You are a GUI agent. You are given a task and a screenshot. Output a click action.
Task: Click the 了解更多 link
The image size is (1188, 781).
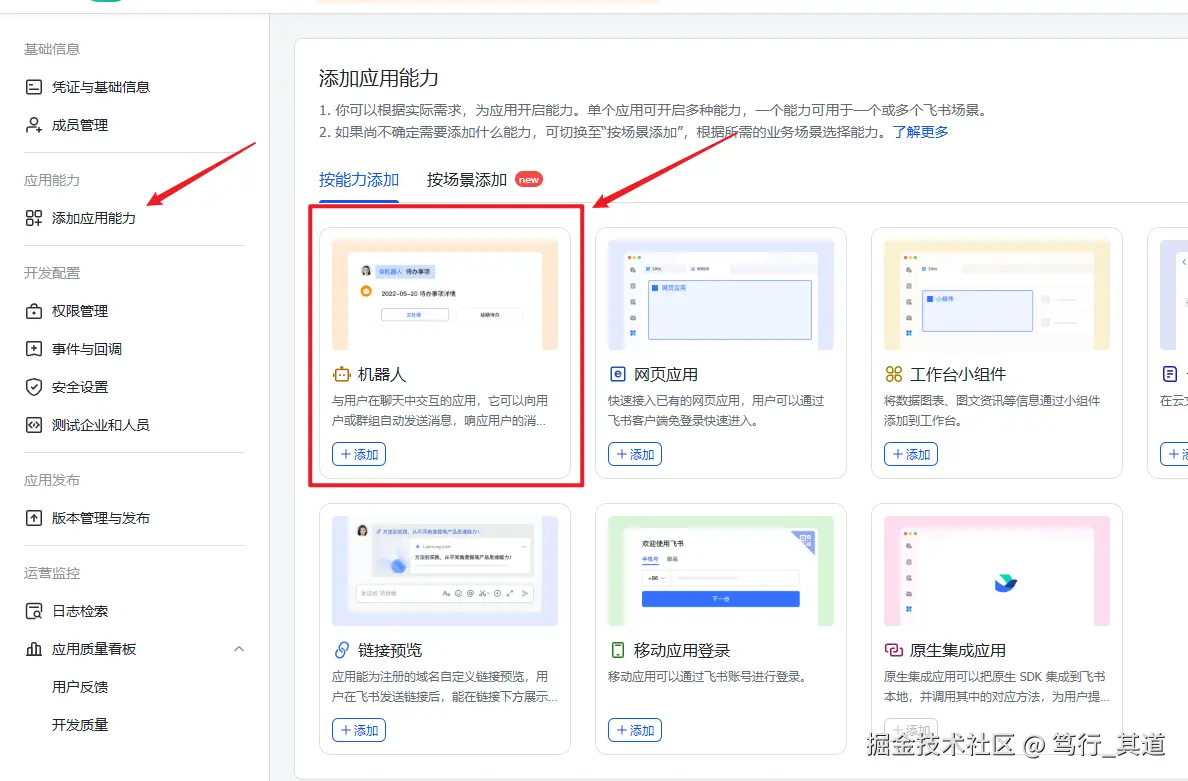(x=921, y=132)
